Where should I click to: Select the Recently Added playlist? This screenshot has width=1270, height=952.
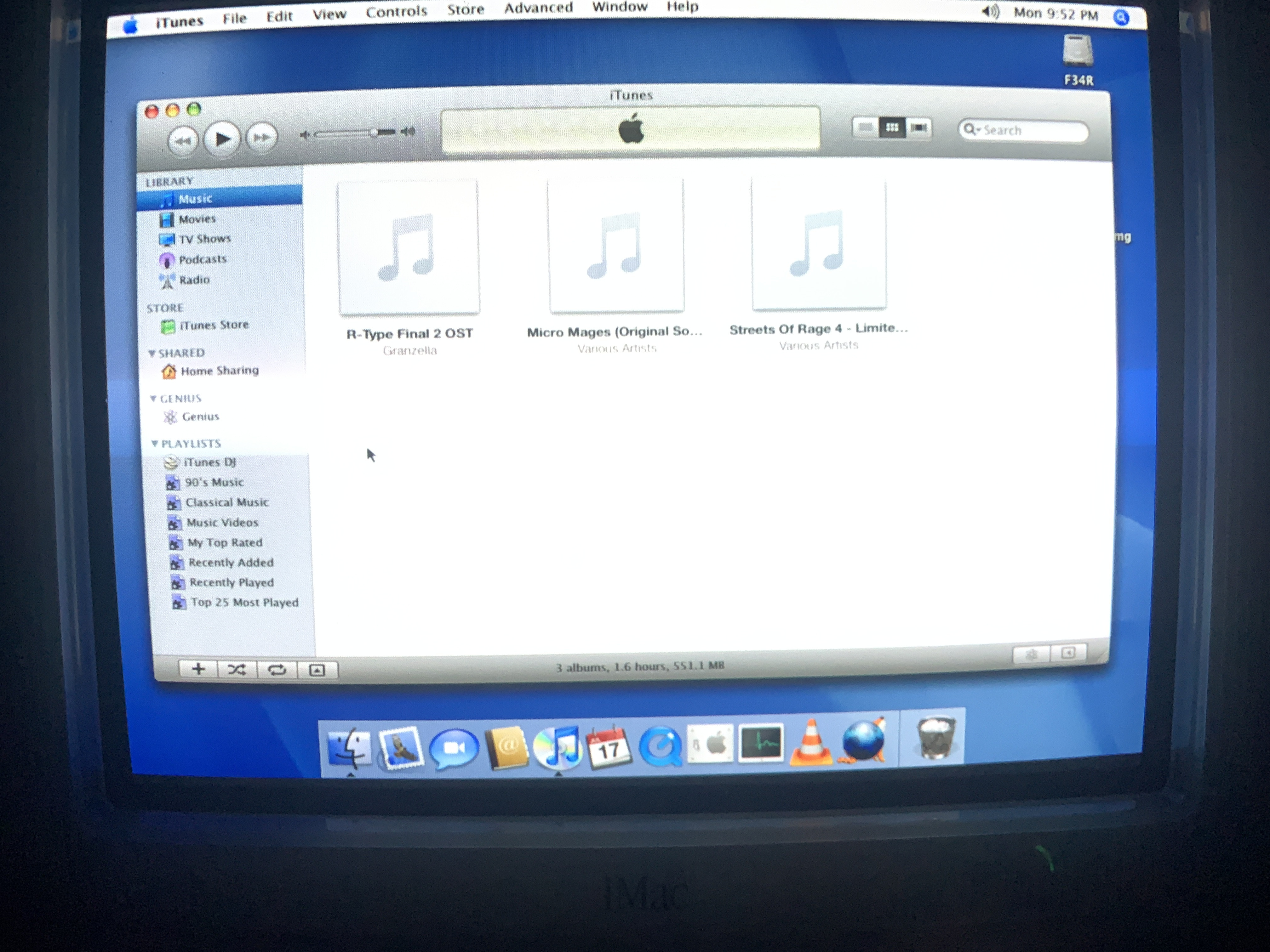point(231,562)
